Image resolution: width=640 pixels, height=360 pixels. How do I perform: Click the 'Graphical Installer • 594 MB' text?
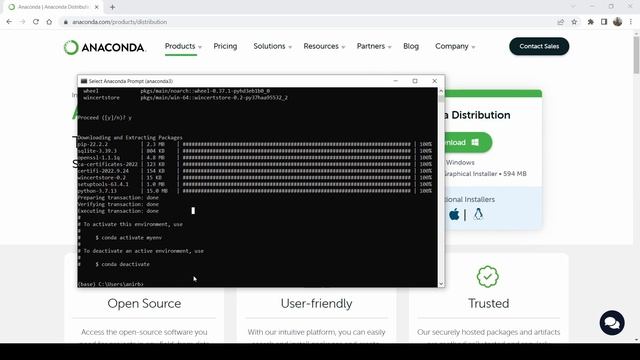485,174
